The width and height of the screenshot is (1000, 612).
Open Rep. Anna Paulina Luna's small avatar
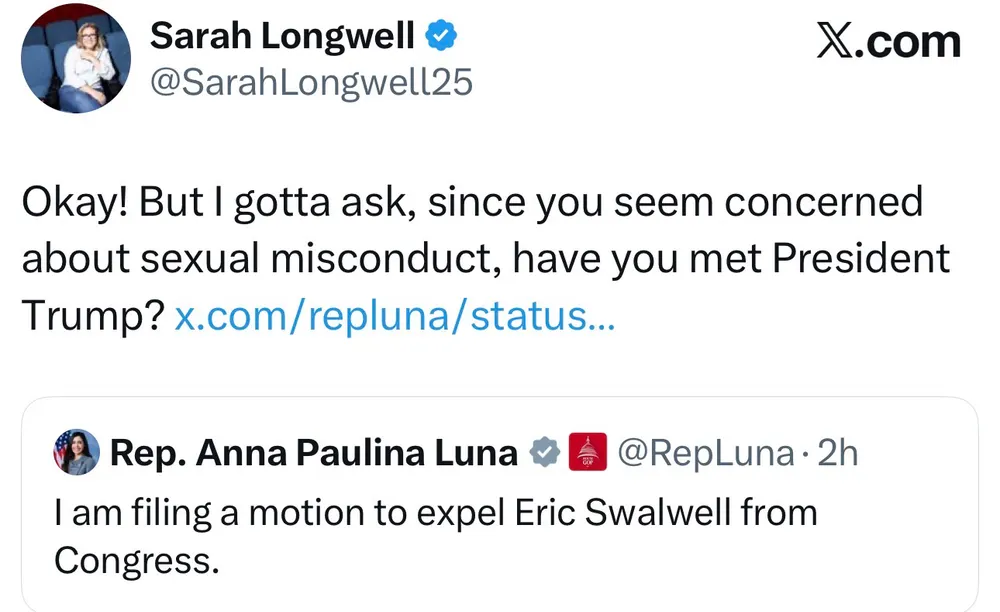click(x=77, y=453)
